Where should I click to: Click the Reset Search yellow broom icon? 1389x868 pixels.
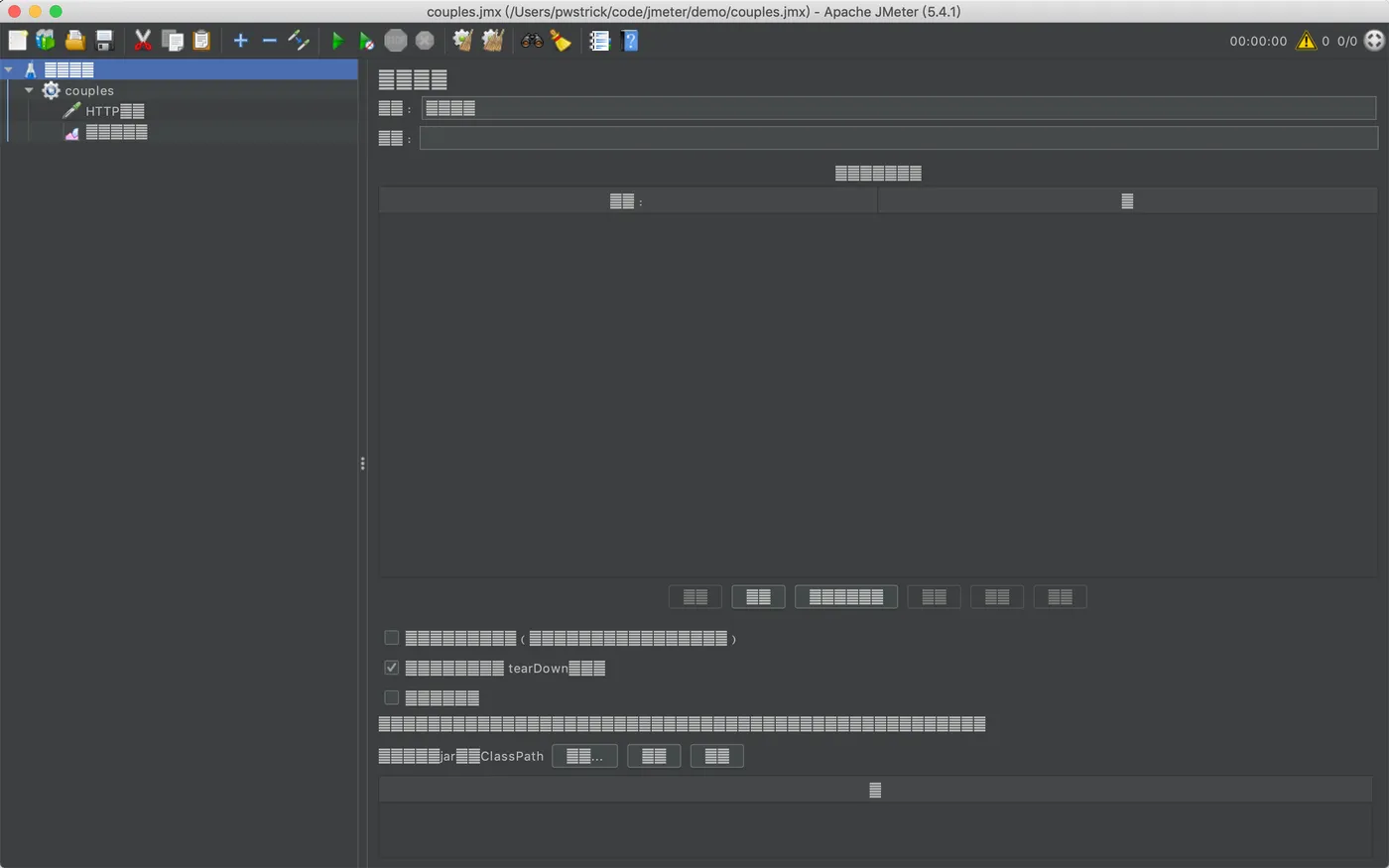562,41
